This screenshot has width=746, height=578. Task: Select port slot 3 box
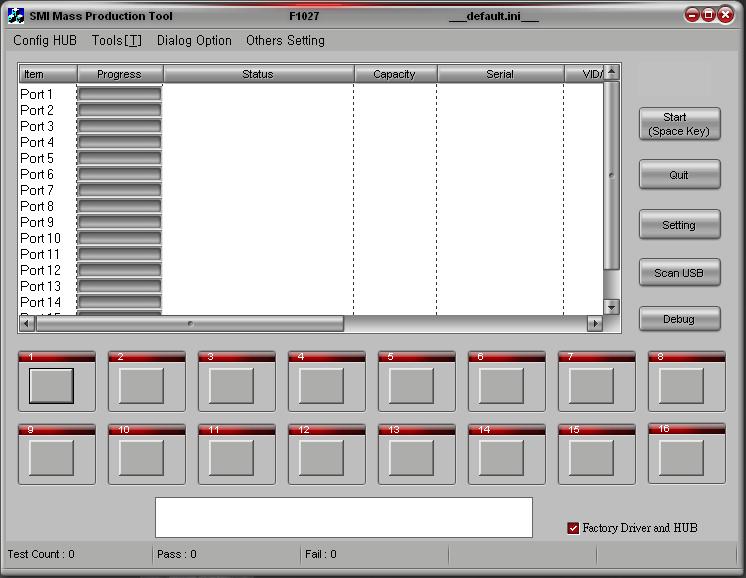tap(231, 386)
